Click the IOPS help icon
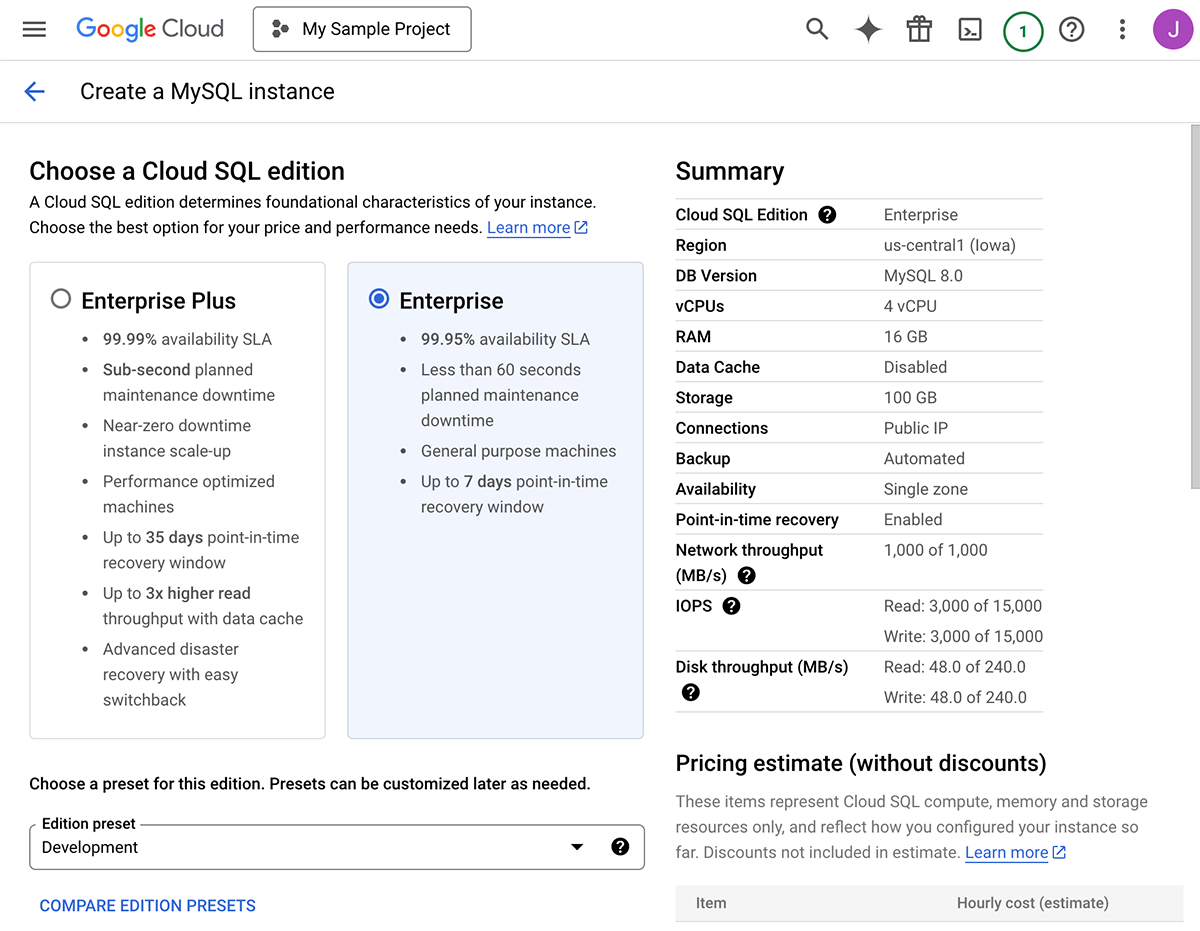 pos(731,606)
